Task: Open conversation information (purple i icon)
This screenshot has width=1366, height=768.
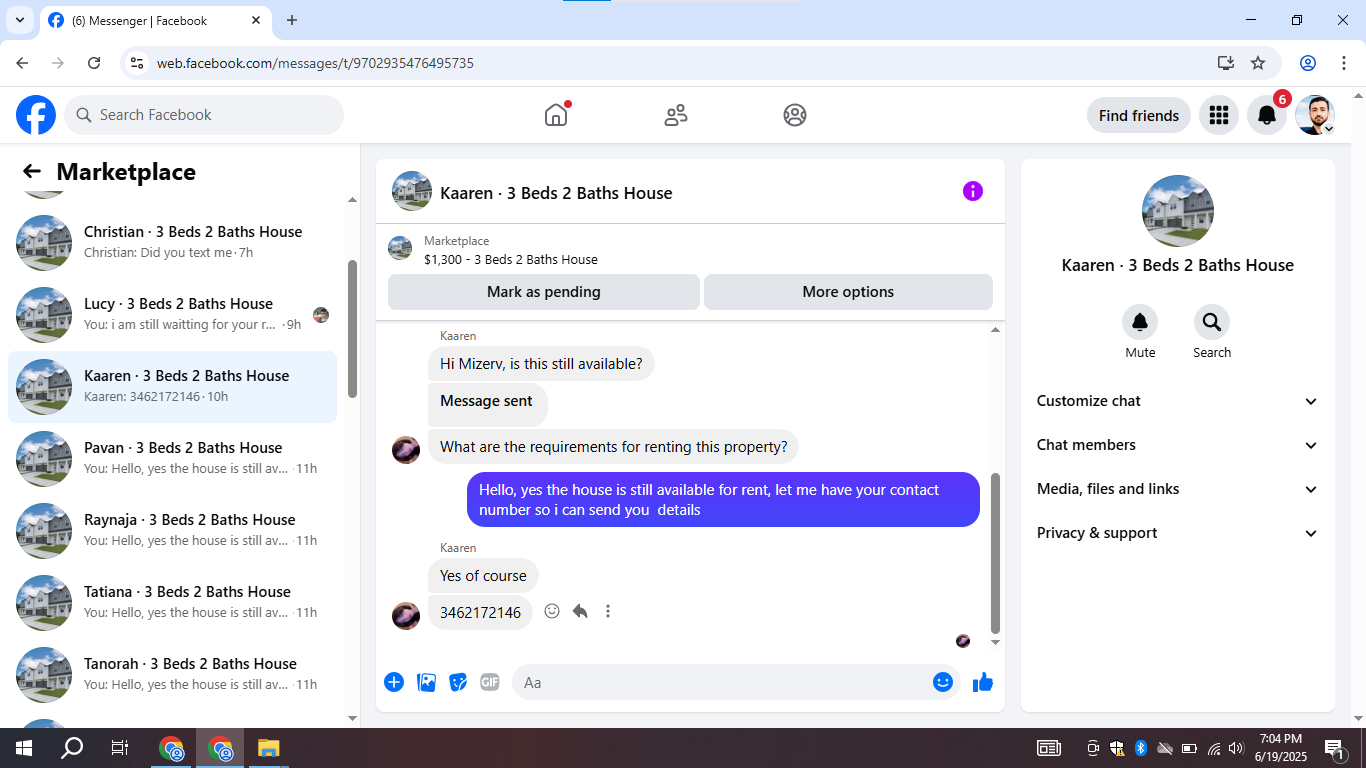Action: [x=973, y=191]
